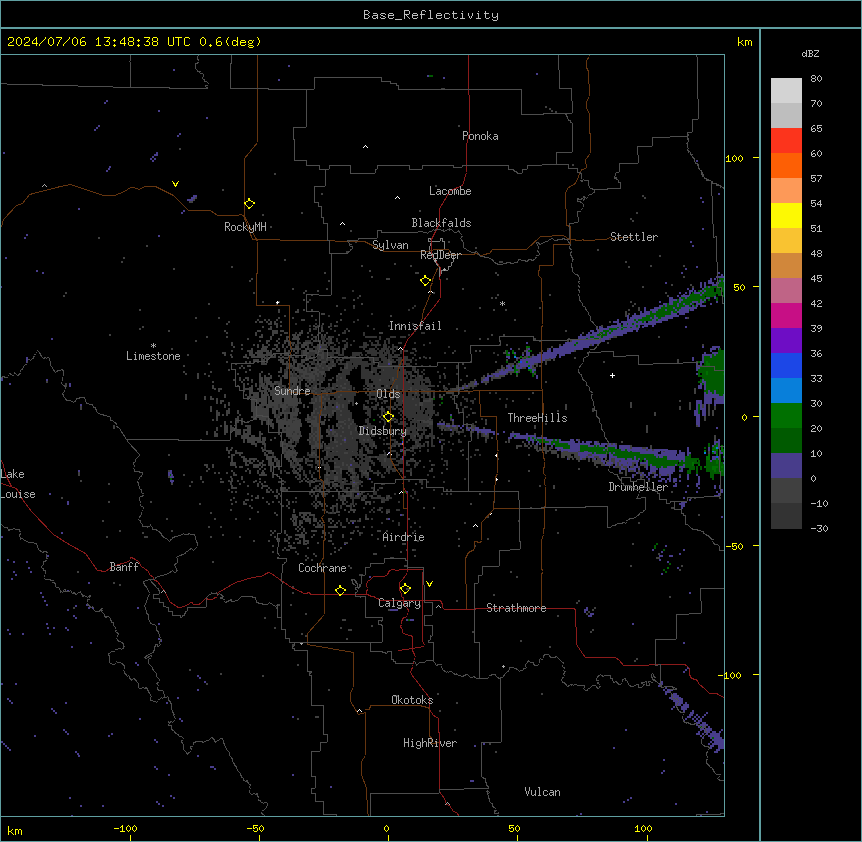Click the Lacombe town label

tap(450, 191)
